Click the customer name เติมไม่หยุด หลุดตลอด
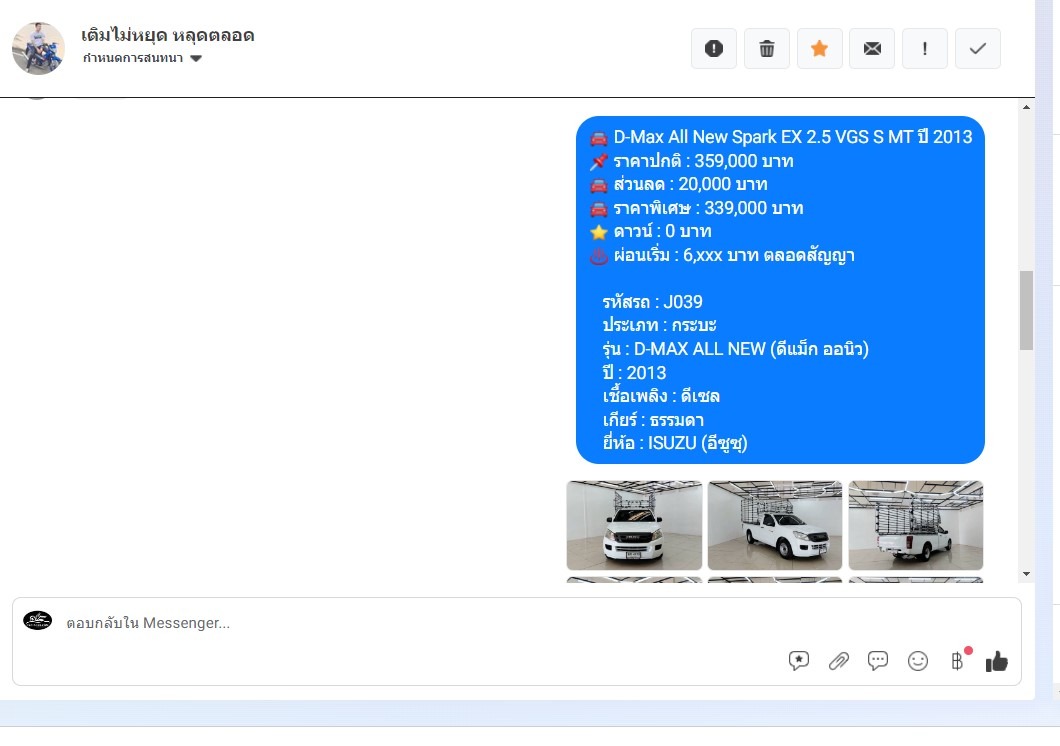 click(168, 35)
